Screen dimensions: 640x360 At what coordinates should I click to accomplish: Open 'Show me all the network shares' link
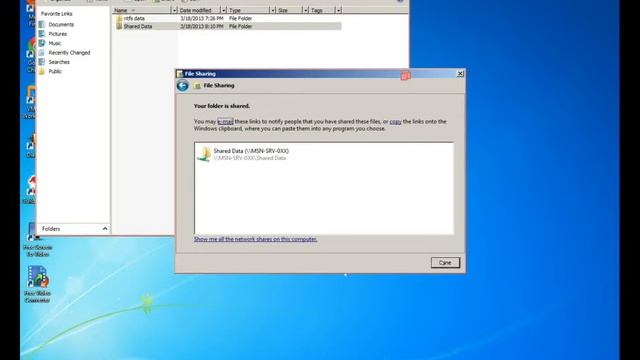pyautogui.click(x=256, y=239)
